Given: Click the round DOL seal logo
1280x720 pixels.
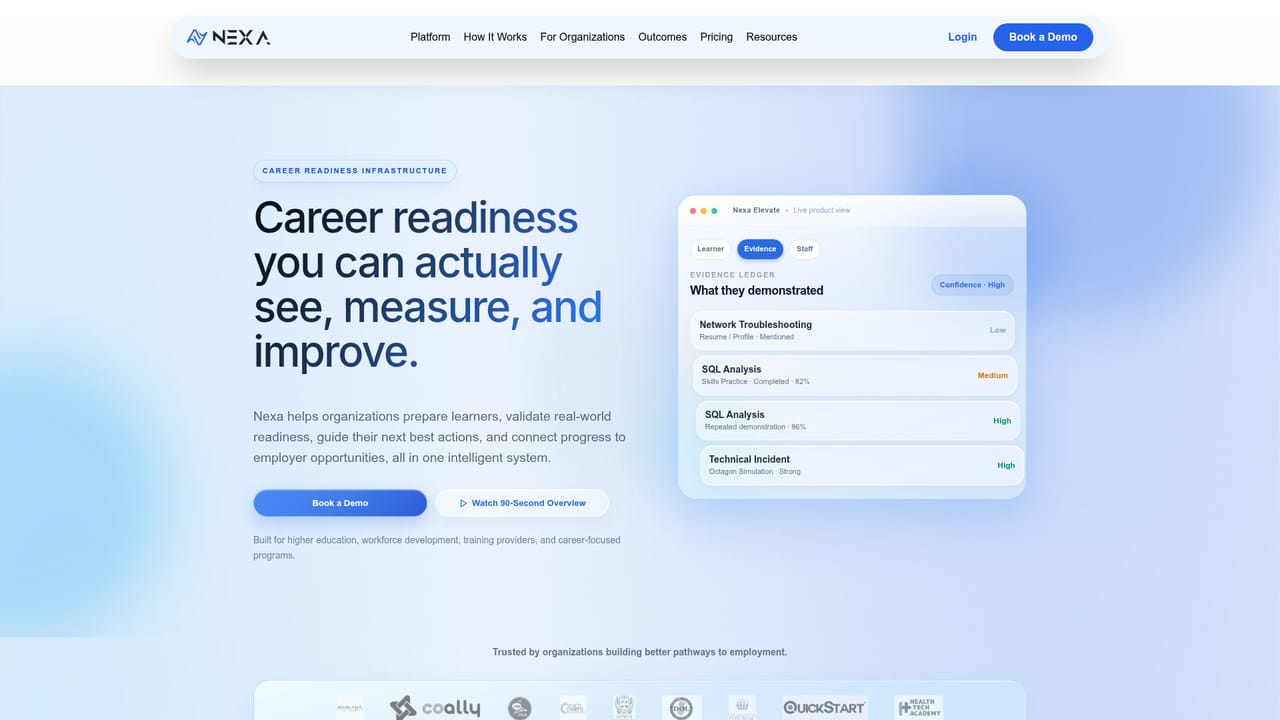Looking at the screenshot, I should [x=681, y=708].
